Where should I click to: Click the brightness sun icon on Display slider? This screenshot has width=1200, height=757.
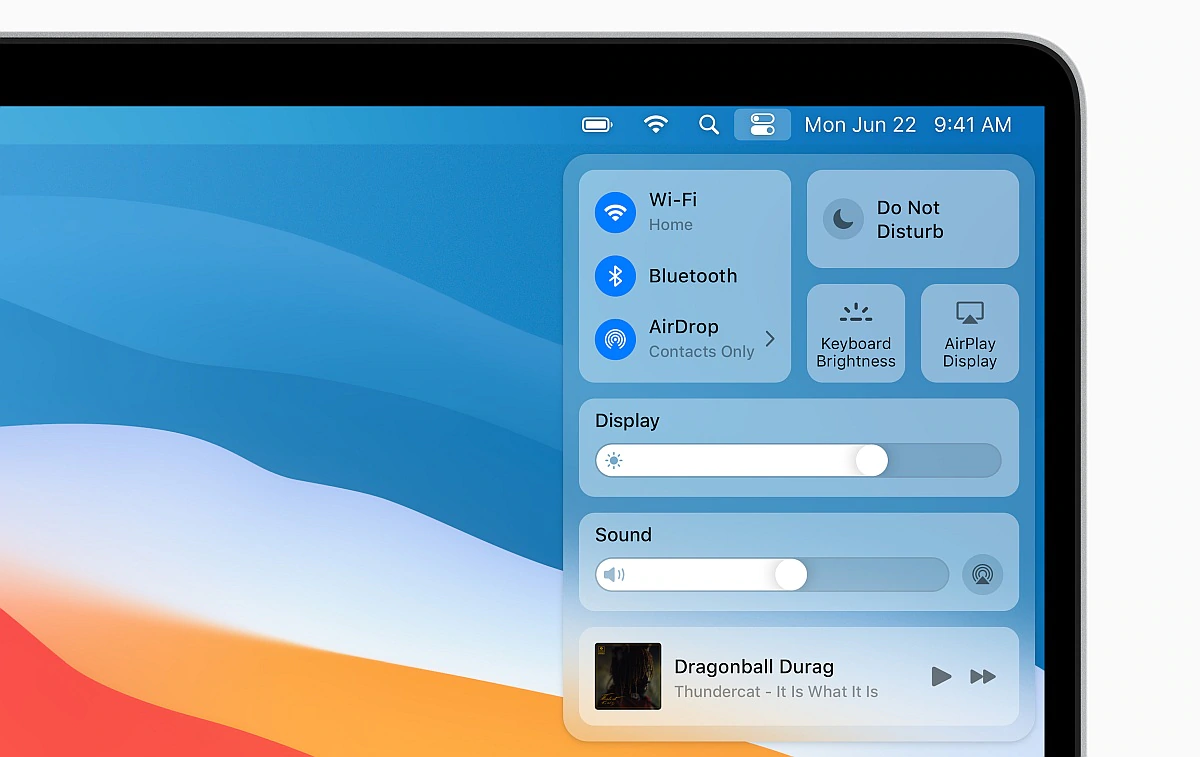[615, 460]
